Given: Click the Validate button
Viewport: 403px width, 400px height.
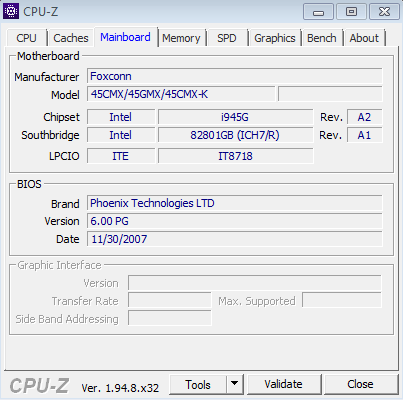Looking at the screenshot, I should (x=283, y=384).
